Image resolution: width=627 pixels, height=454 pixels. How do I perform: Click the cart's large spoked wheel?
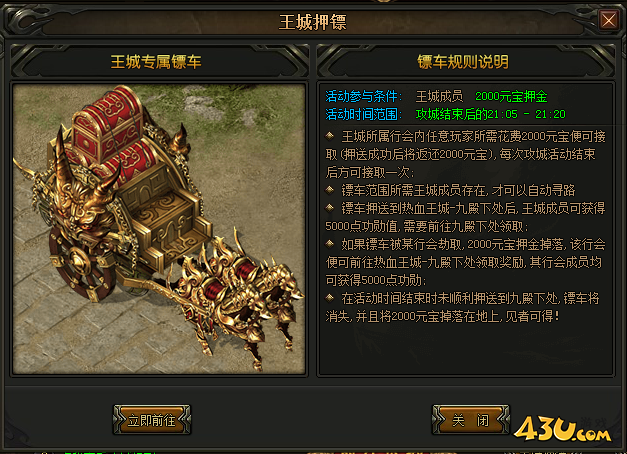[x=80, y=264]
